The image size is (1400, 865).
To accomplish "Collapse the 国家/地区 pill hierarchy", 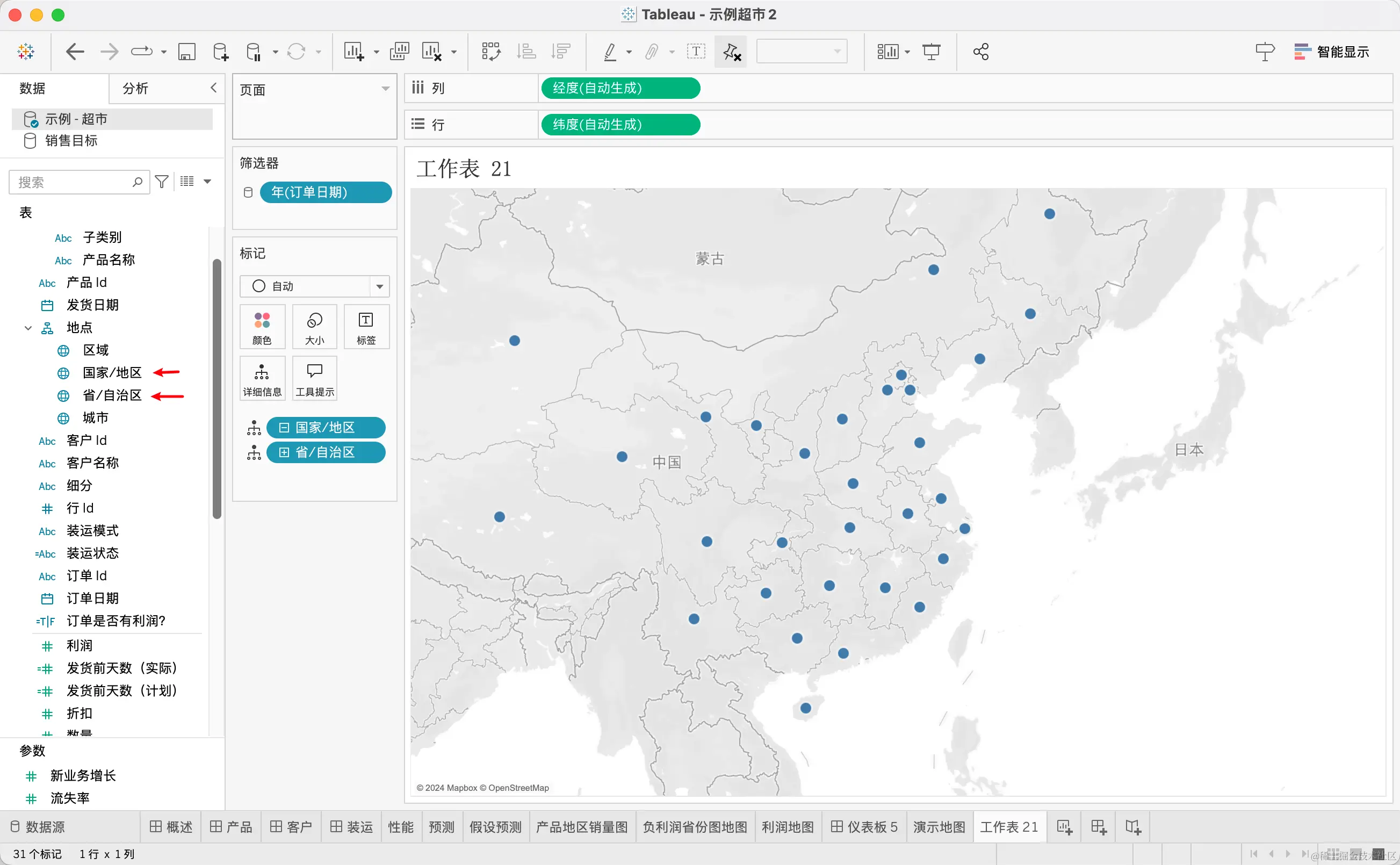I will [x=284, y=427].
